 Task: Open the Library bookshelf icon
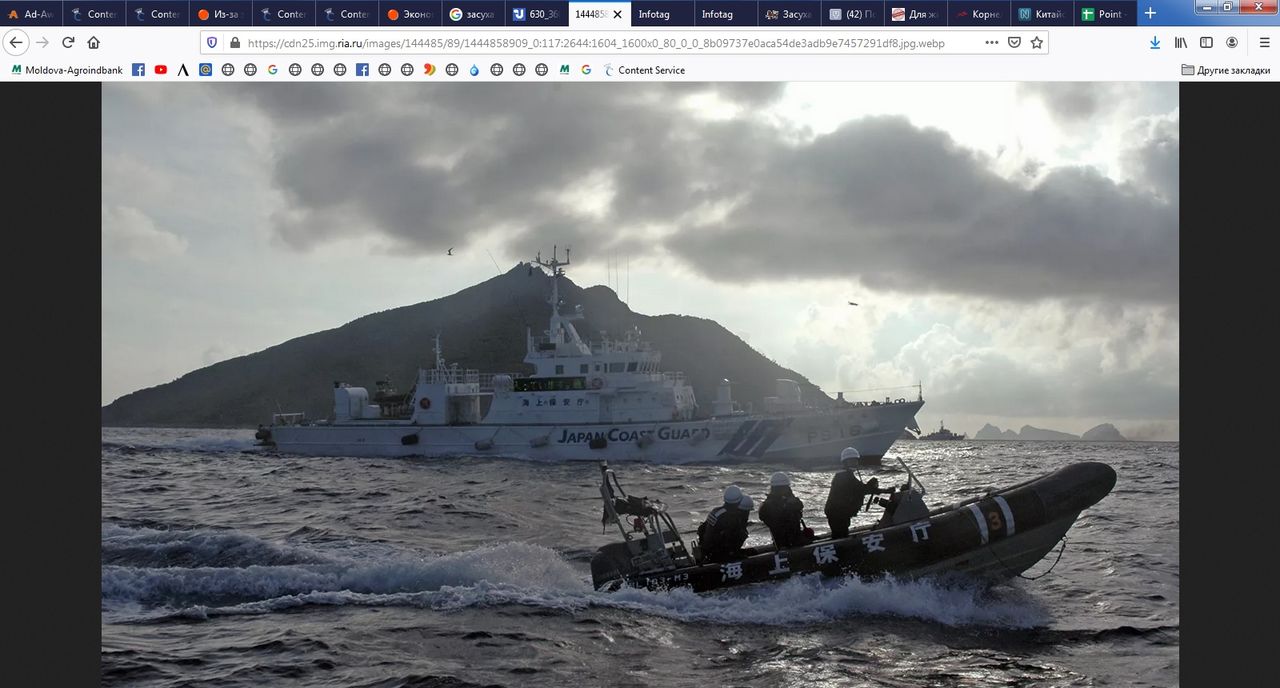(x=1181, y=43)
